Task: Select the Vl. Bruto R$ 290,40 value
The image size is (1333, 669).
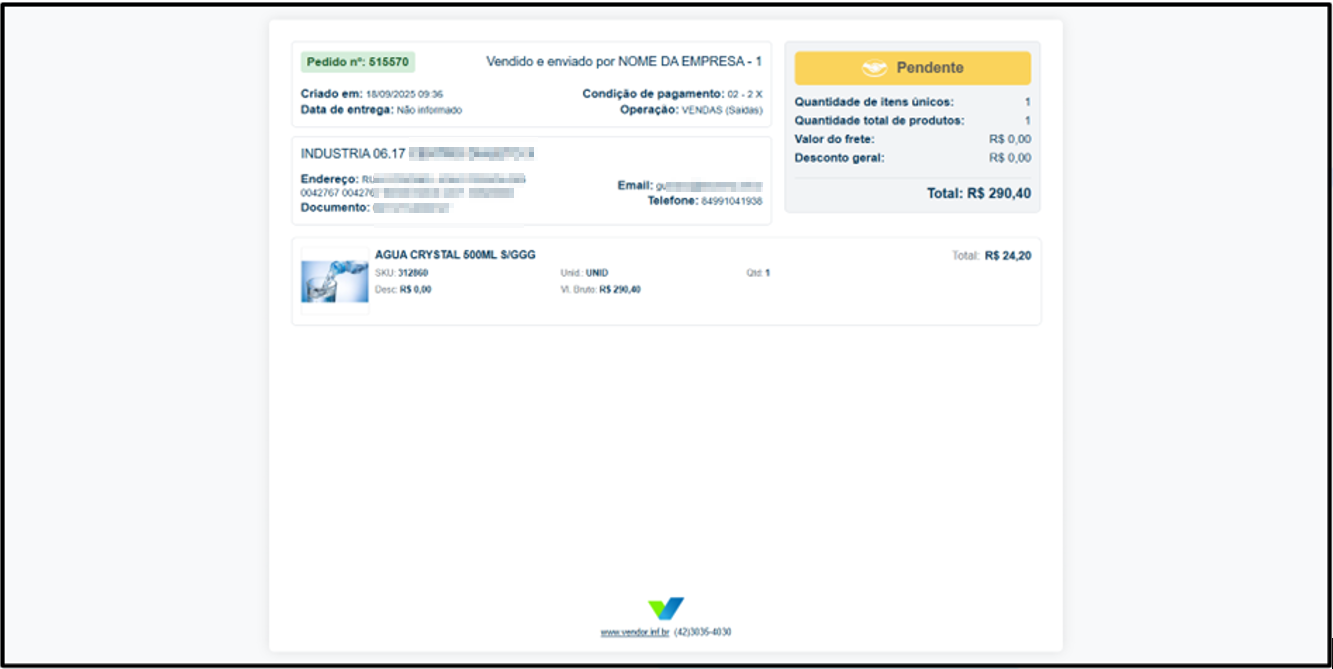Action: pos(620,289)
